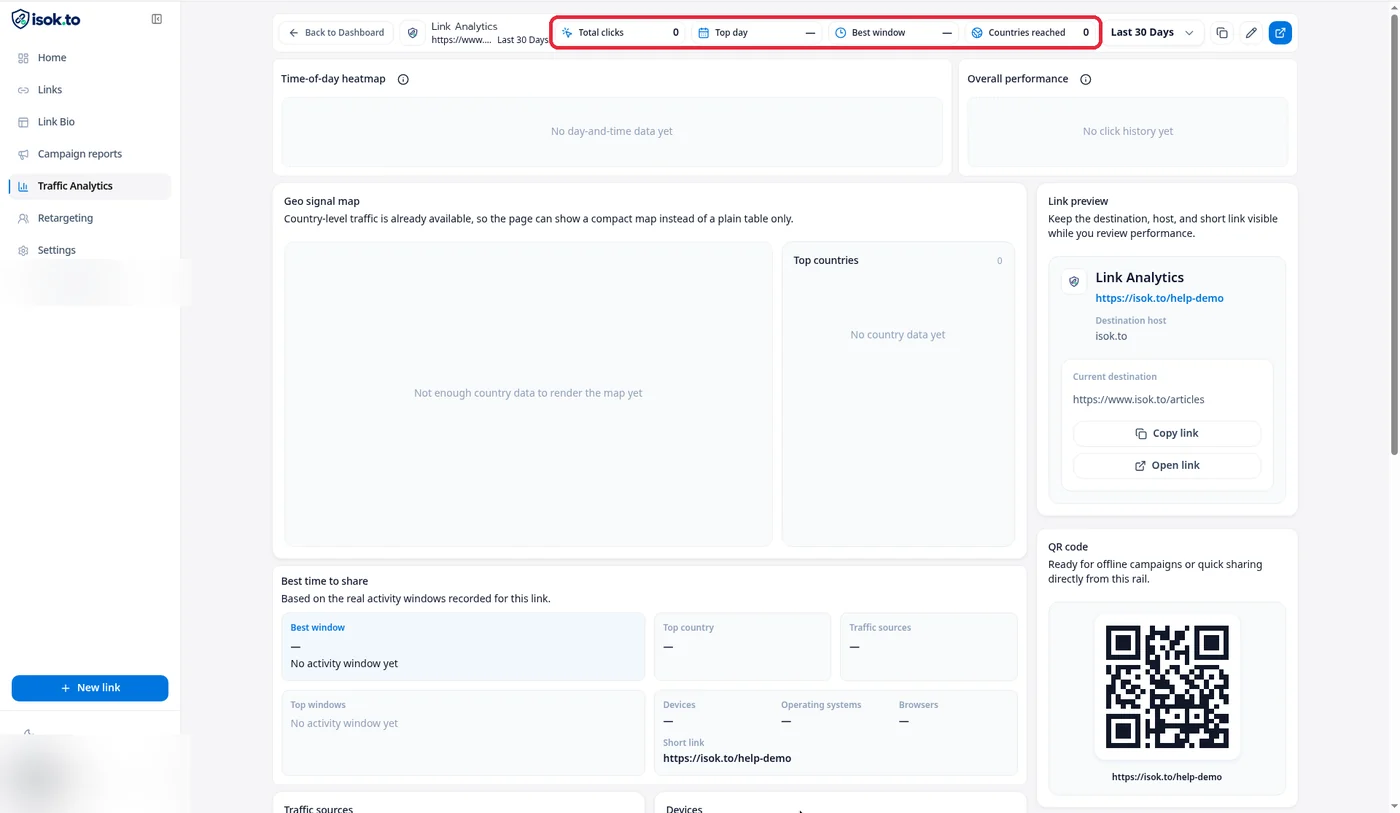The height and width of the screenshot is (813, 1400).
Task: Click Best window stat in header
Action: (893, 33)
